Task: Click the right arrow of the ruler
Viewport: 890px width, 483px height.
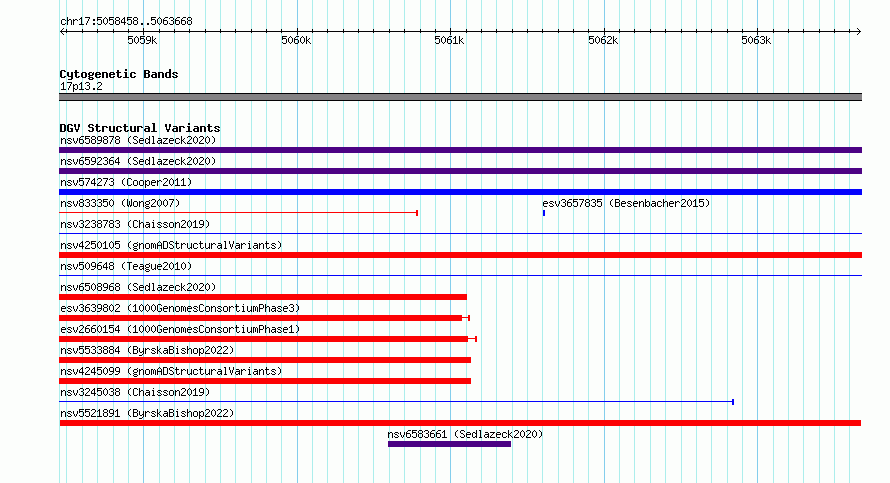Action: point(858,31)
